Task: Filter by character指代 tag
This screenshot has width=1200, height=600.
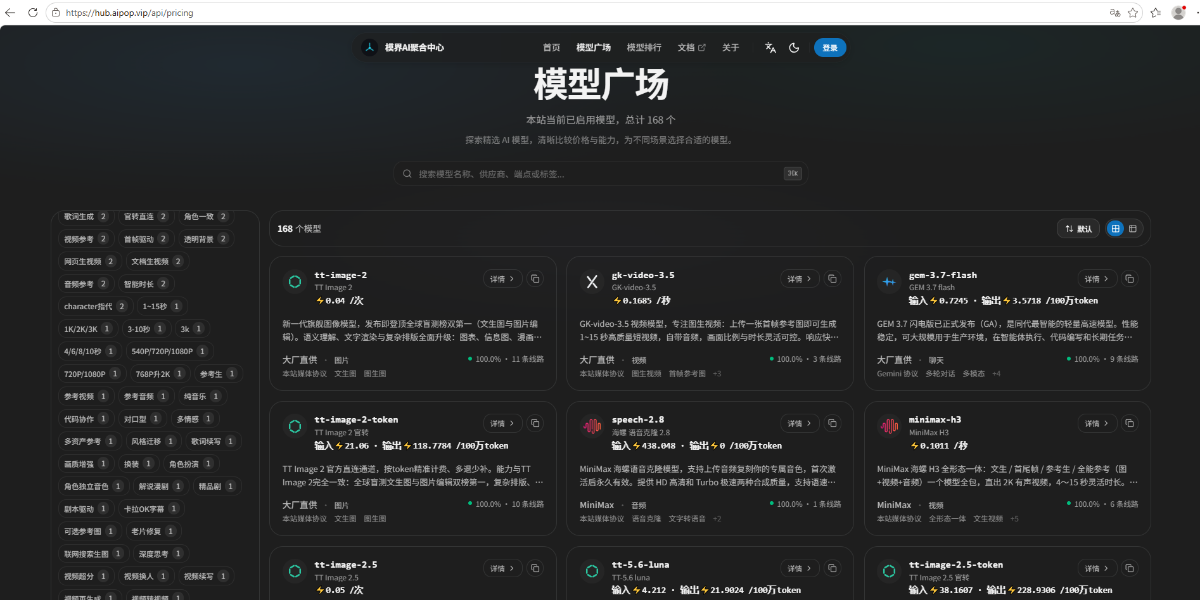Action: (x=95, y=306)
